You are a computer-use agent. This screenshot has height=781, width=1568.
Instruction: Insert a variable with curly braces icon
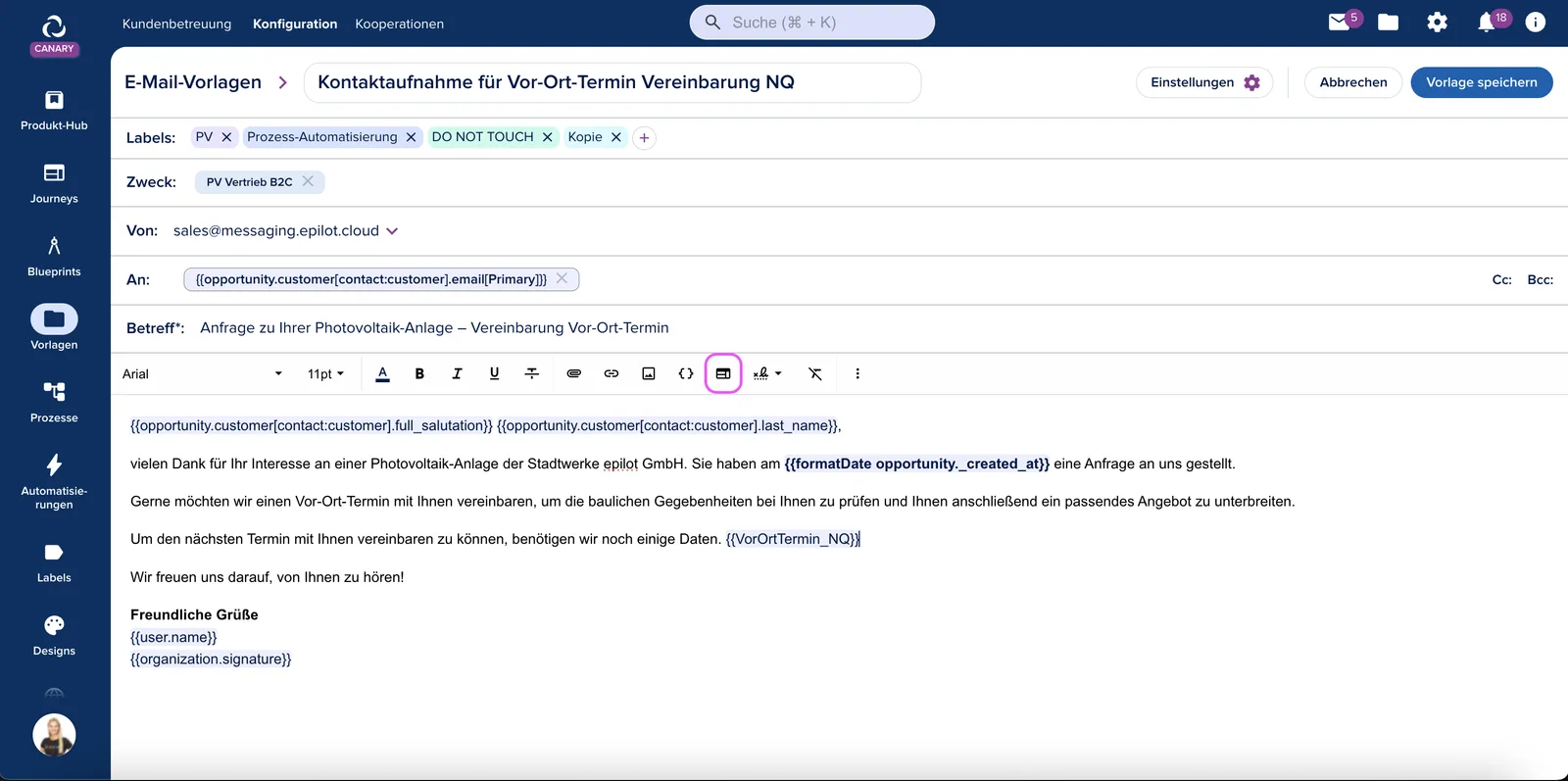click(x=686, y=373)
